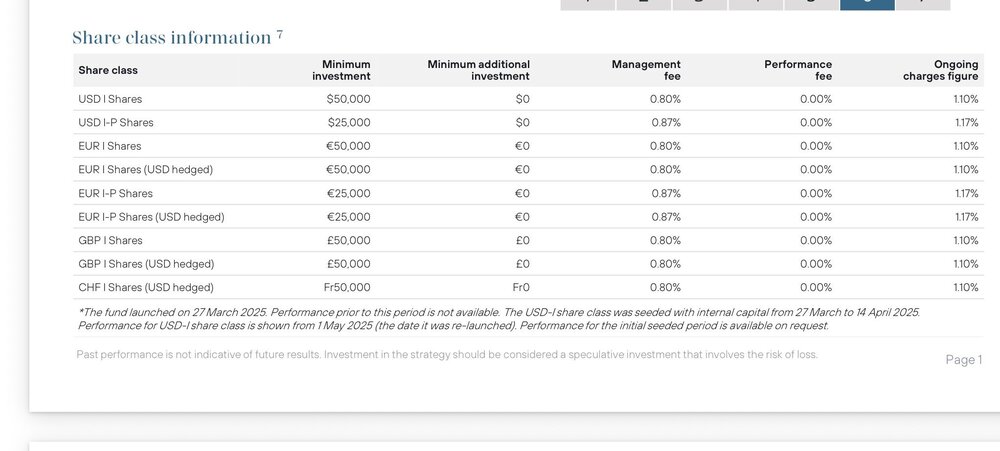
Task: Open footnote 7 beside Share class information
Action: click(280, 34)
